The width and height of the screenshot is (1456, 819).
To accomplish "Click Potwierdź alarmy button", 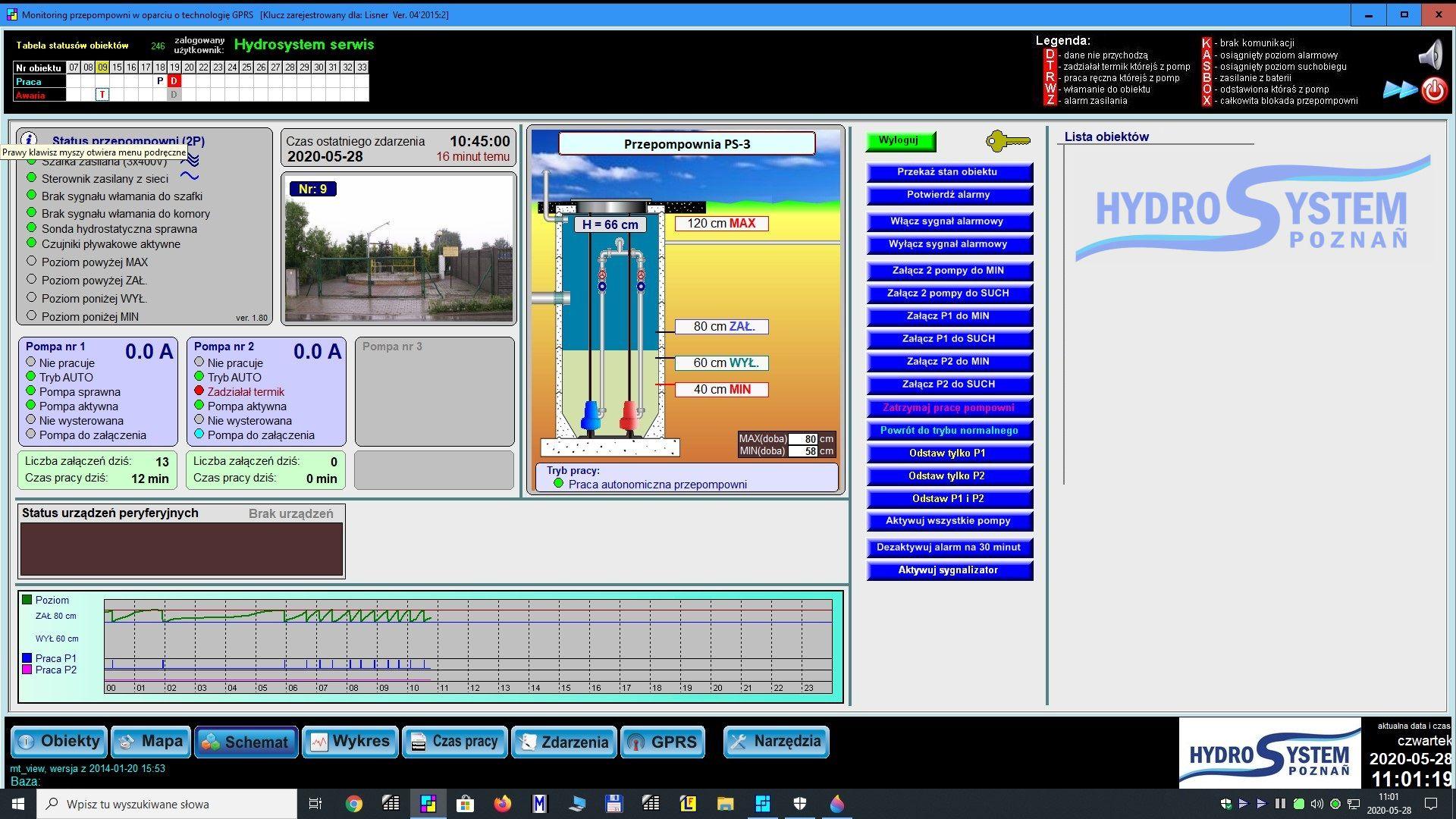I will (949, 196).
